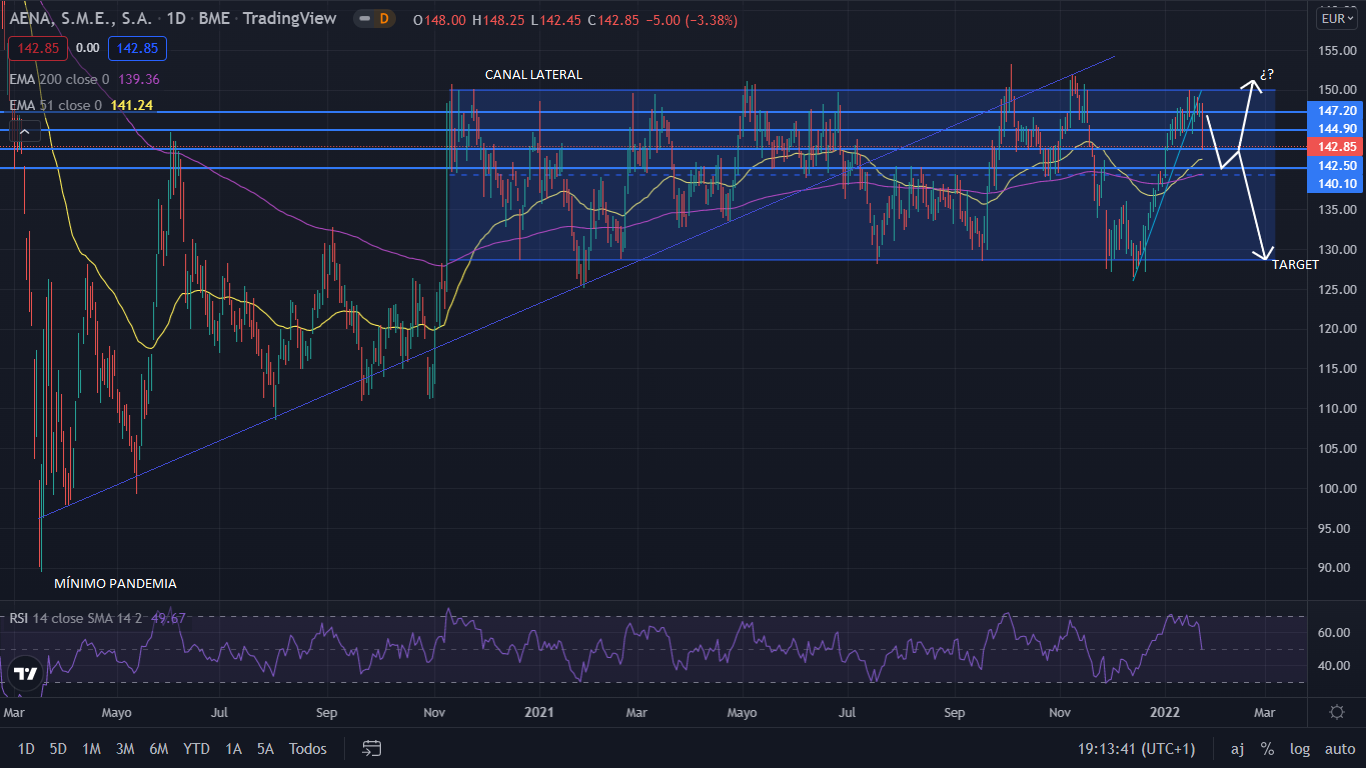This screenshot has width=1366, height=768.
Task: Open the go-to-date calendar icon
Action: pyautogui.click(x=372, y=748)
